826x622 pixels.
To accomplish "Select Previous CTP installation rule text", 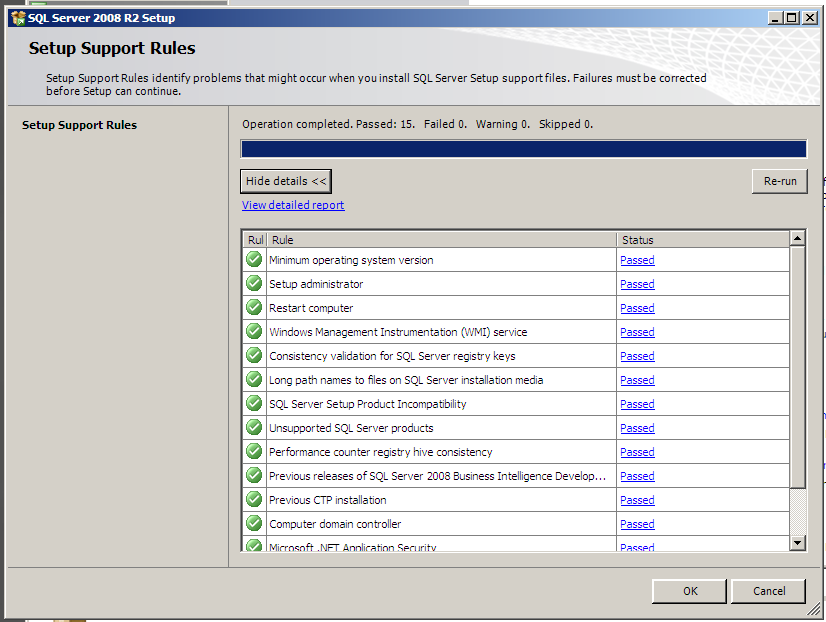I will pos(328,500).
